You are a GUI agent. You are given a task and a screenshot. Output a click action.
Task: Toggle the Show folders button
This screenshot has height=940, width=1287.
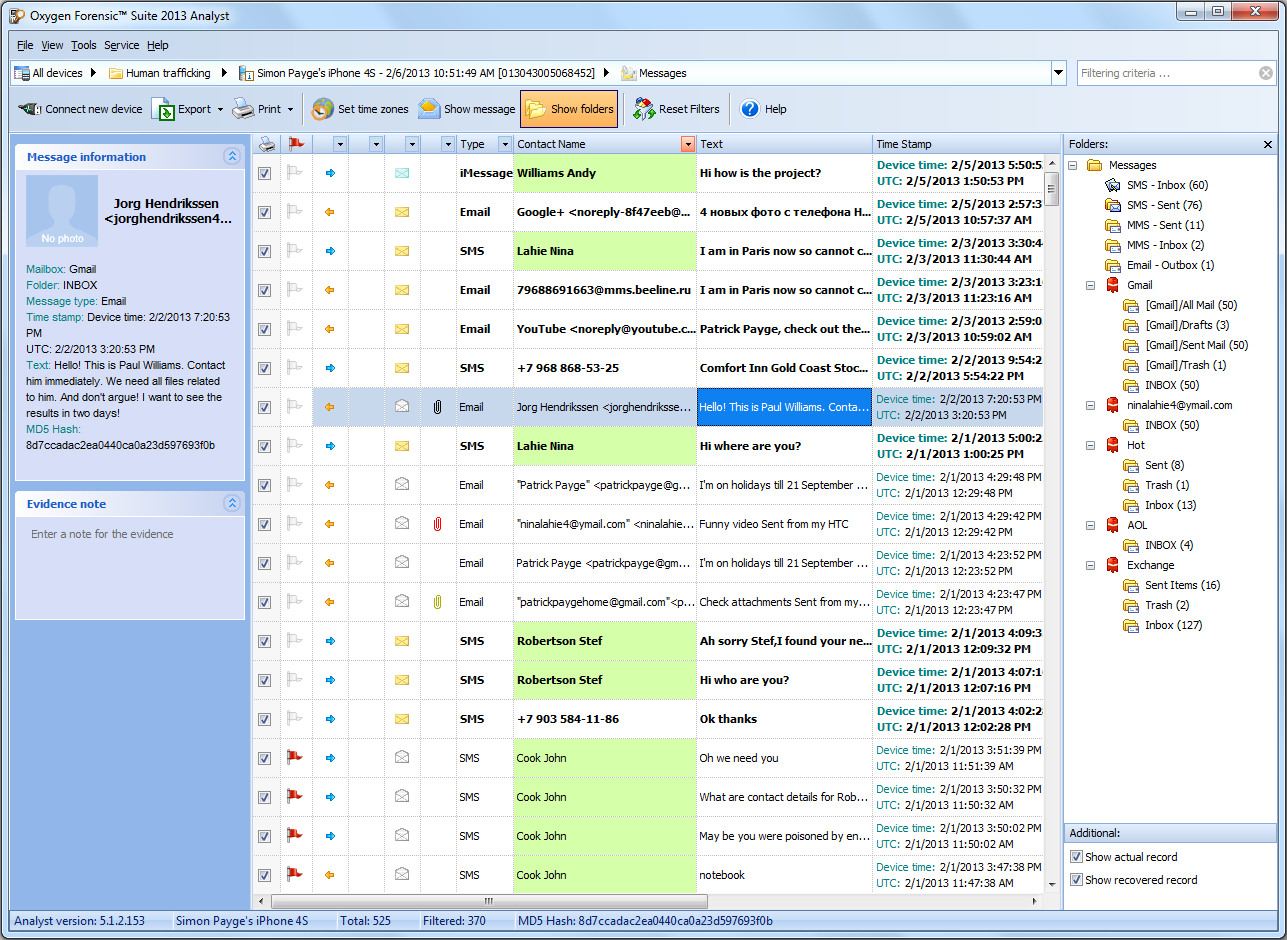pos(569,109)
